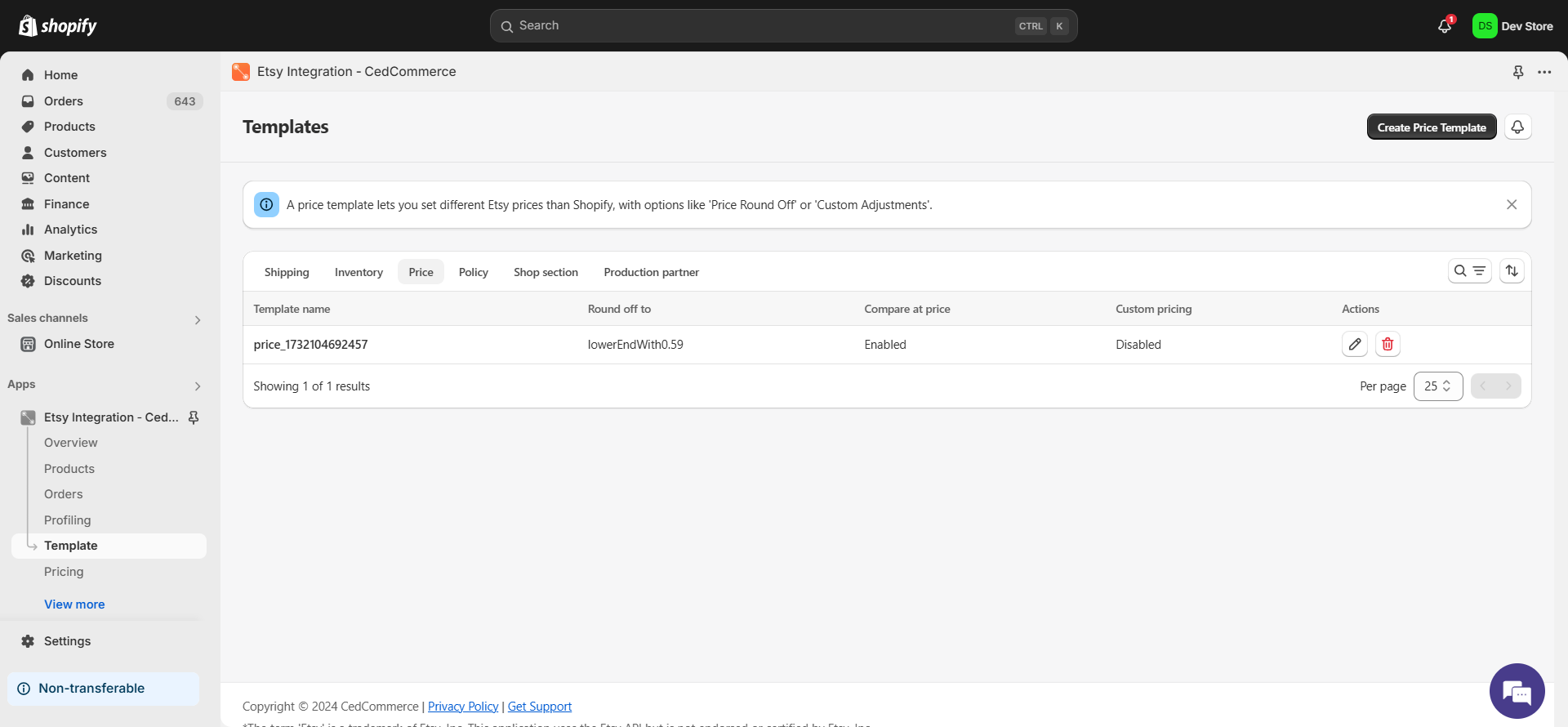Click the Template name column header
The width and height of the screenshot is (1568, 727).
pyautogui.click(x=292, y=309)
